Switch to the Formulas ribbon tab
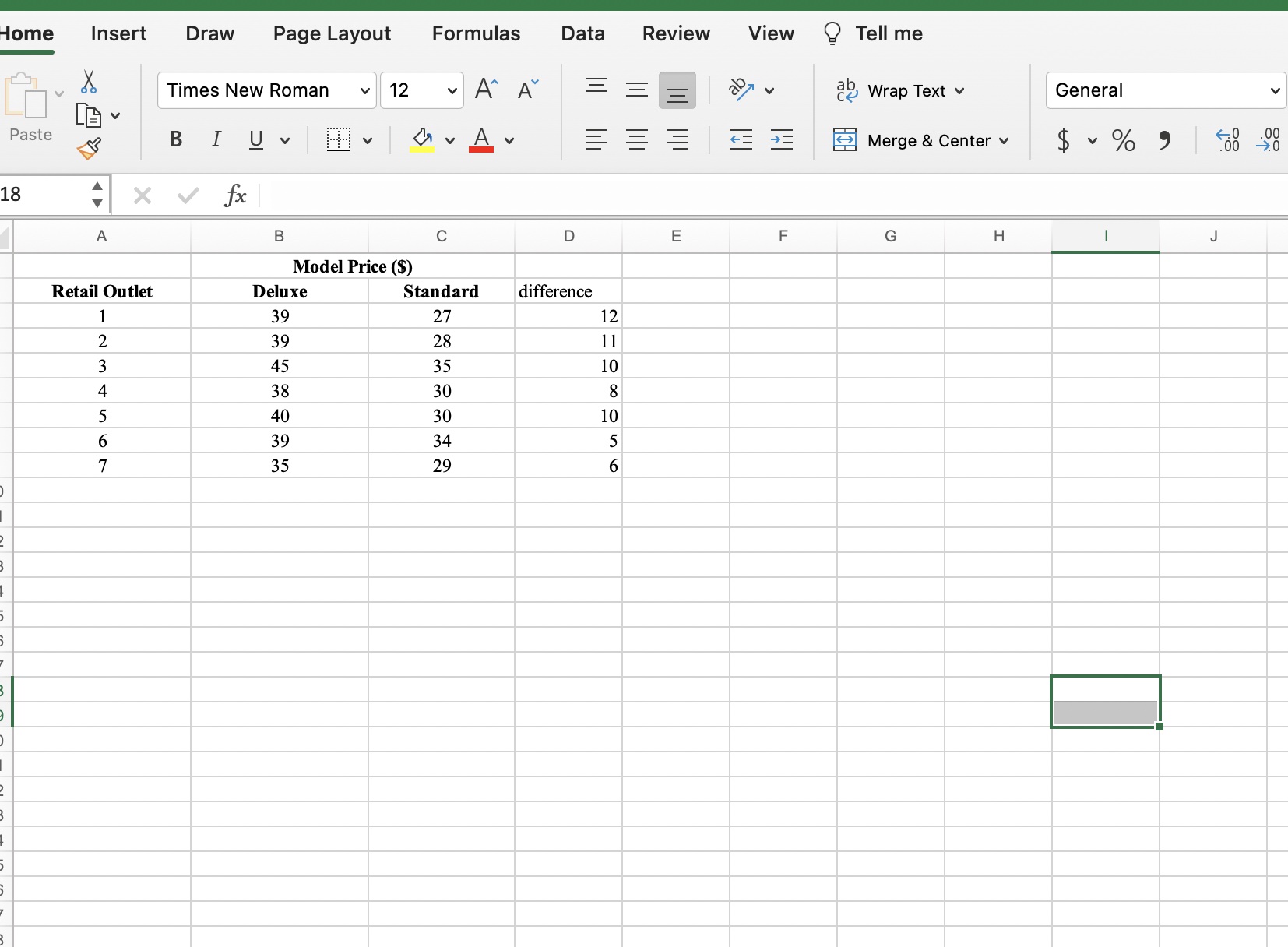 click(x=477, y=33)
